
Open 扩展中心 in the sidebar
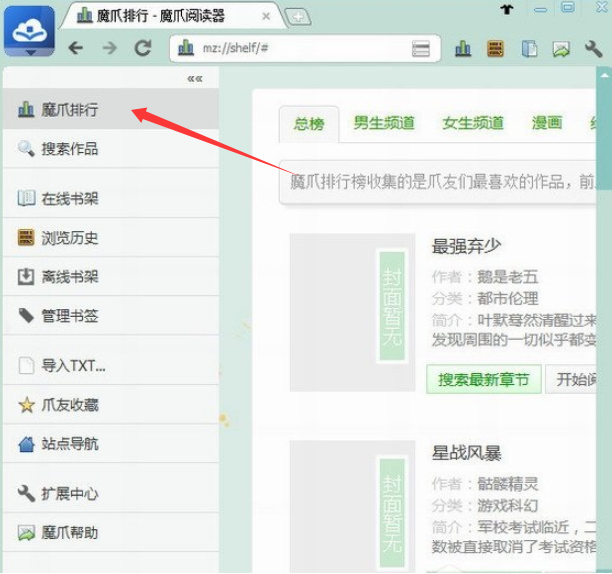tap(110, 494)
